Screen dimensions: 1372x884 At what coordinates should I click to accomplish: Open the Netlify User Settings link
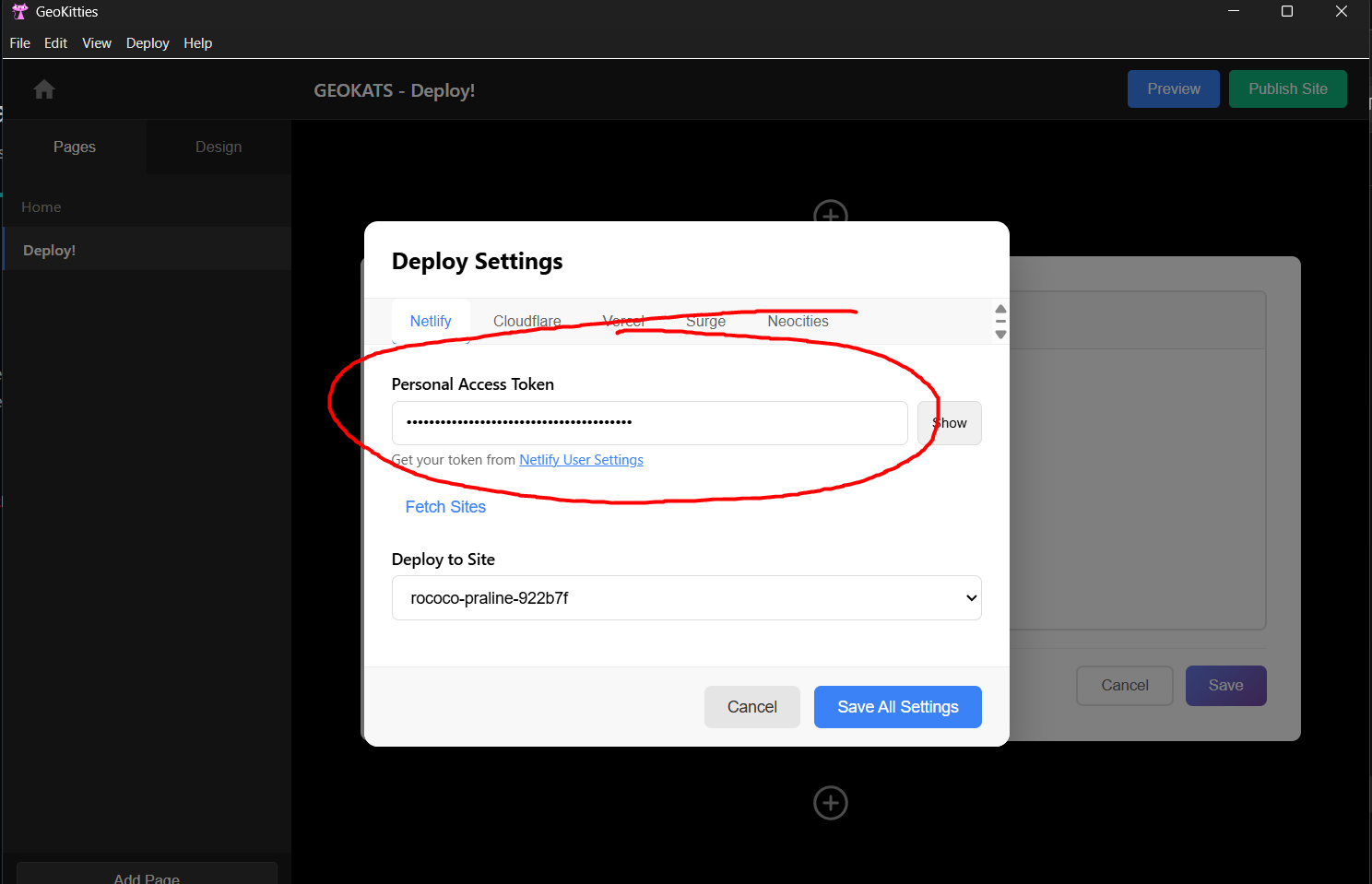pyautogui.click(x=581, y=460)
